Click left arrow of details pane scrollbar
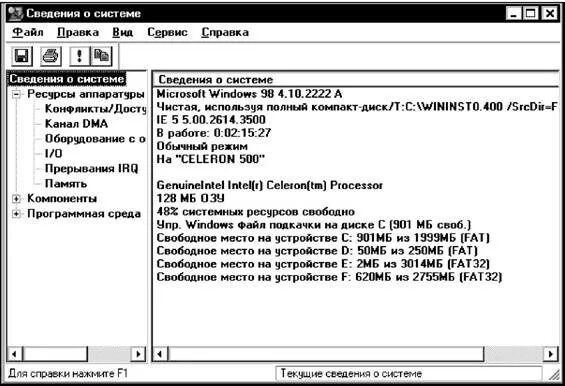 [160, 354]
